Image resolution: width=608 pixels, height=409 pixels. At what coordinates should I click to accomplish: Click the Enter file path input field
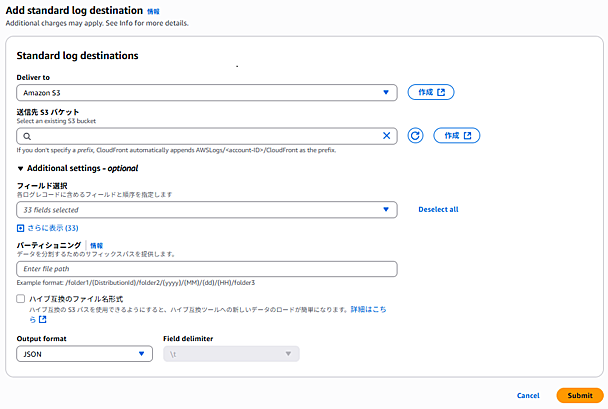207,269
